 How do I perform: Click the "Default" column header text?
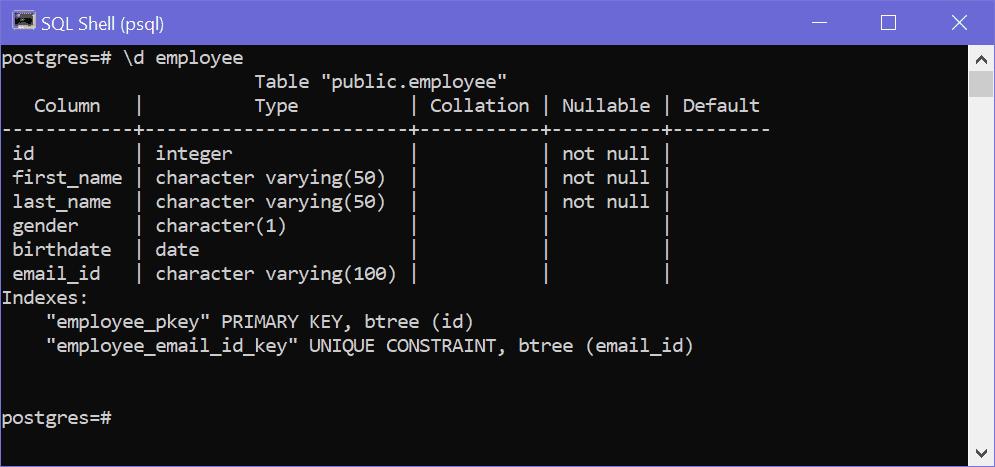tap(720, 106)
